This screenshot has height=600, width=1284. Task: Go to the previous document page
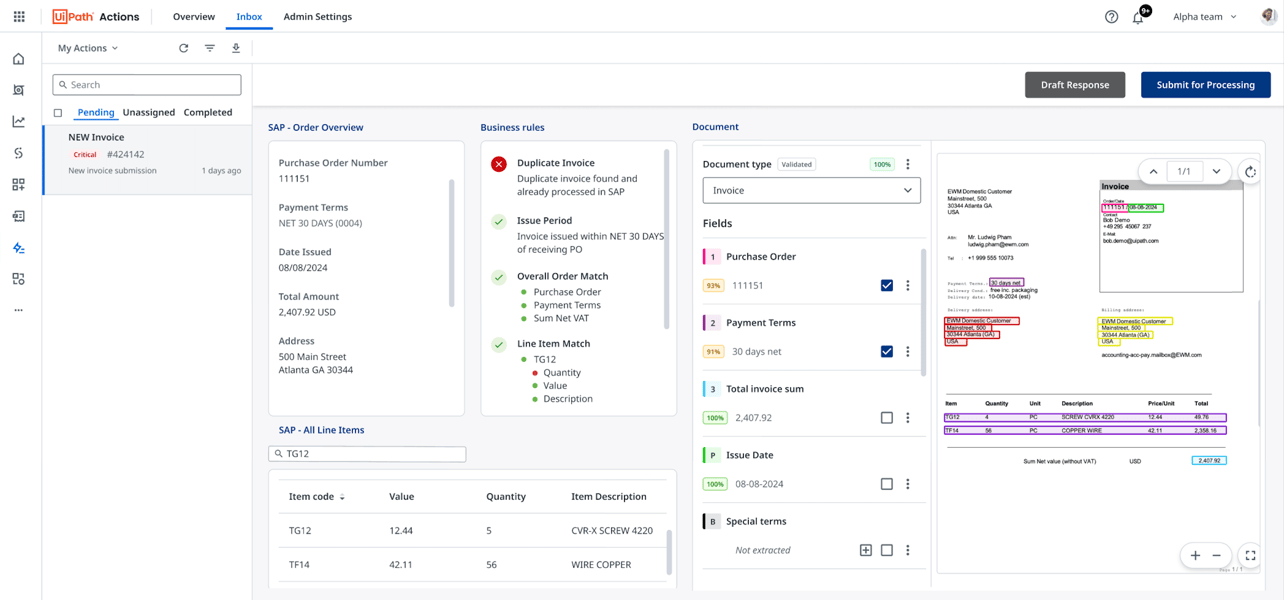[1153, 172]
